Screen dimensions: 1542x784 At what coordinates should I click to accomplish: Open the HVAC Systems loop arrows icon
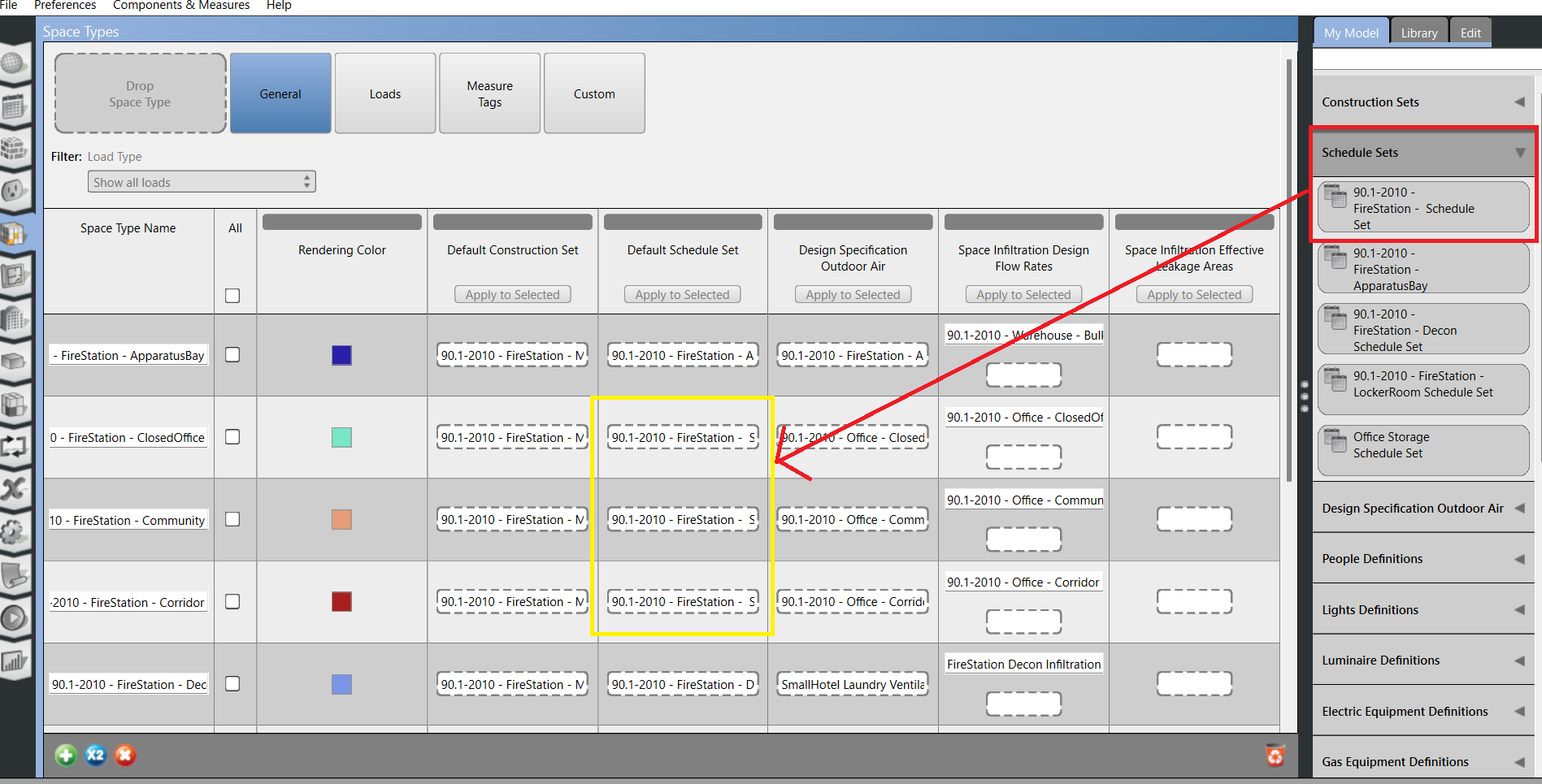pyautogui.click(x=15, y=446)
